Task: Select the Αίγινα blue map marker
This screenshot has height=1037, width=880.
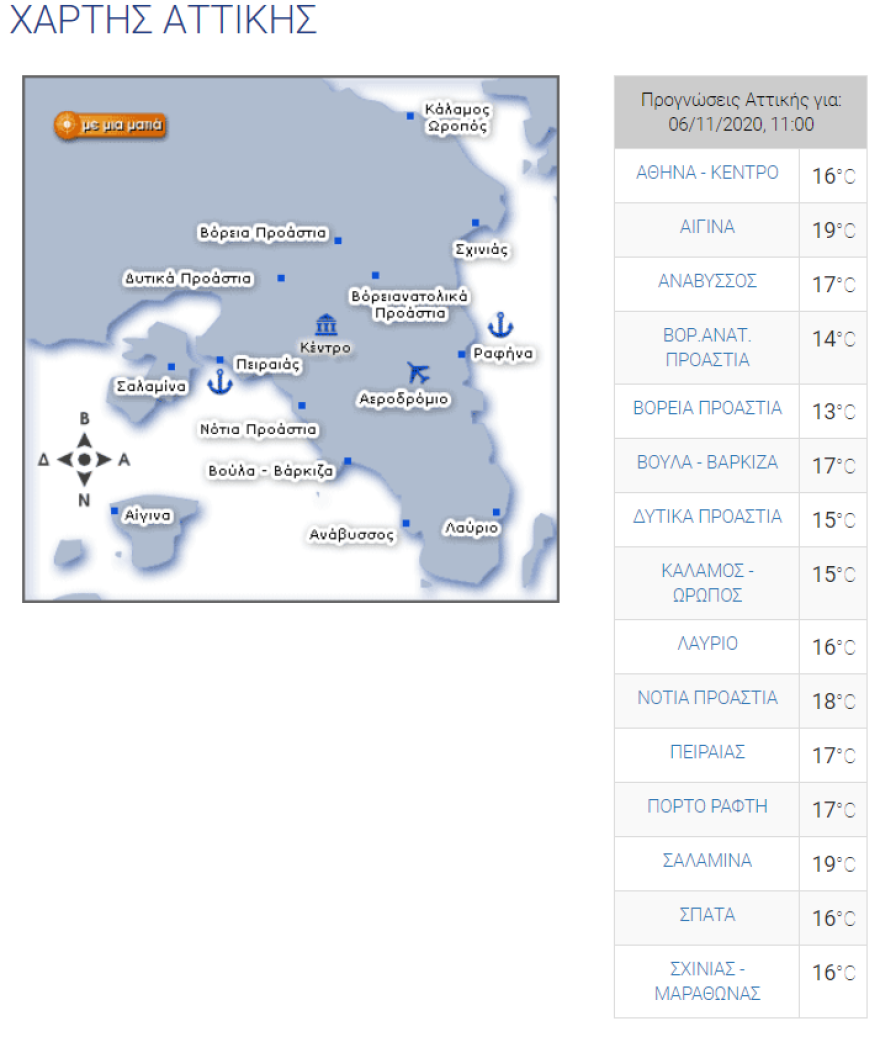Action: tap(114, 510)
